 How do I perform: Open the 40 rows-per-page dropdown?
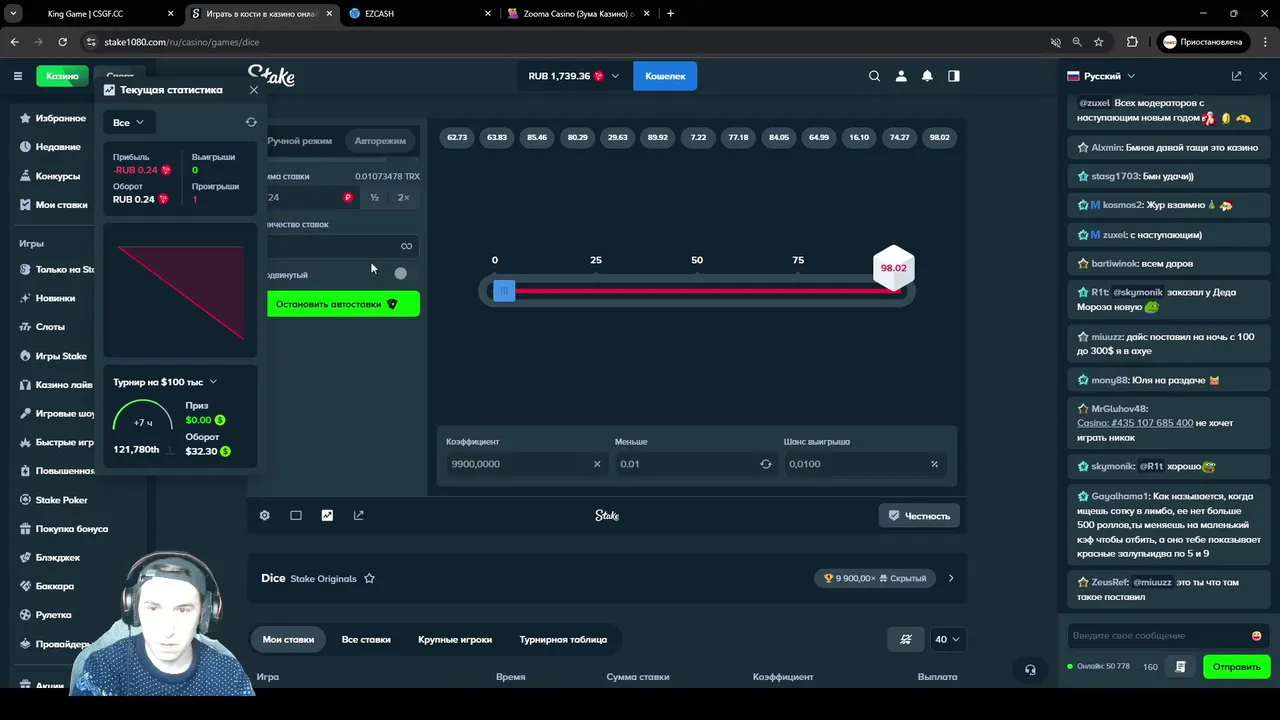click(947, 639)
